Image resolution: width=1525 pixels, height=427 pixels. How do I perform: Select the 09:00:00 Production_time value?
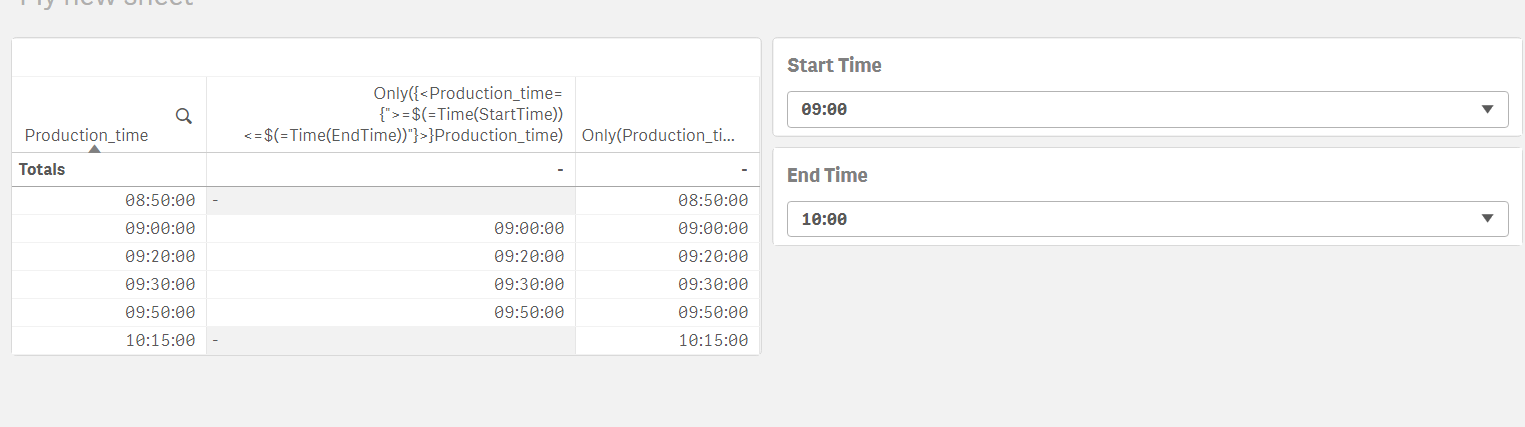point(160,229)
